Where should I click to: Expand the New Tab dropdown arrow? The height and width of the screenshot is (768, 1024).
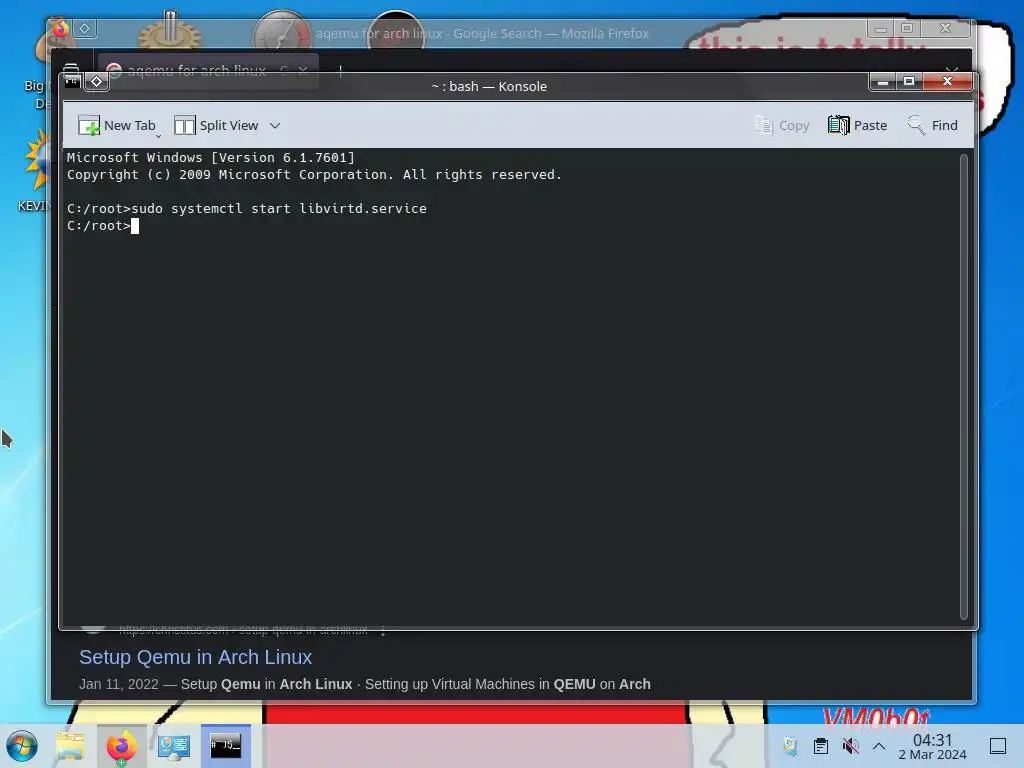(x=159, y=136)
